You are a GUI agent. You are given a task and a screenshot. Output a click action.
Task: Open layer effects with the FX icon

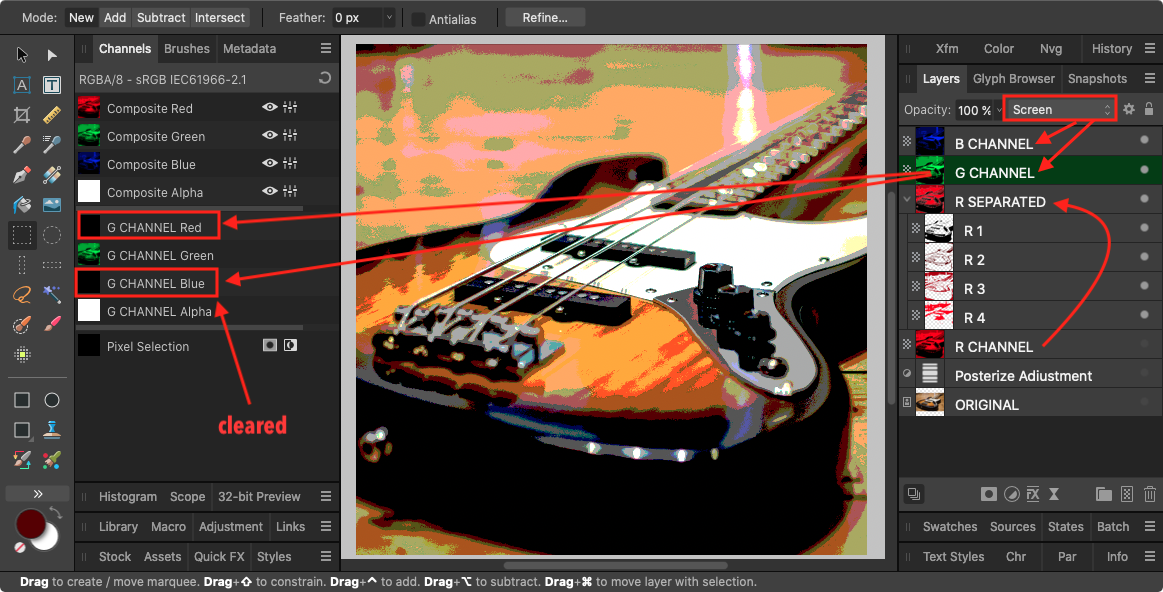click(x=1033, y=494)
